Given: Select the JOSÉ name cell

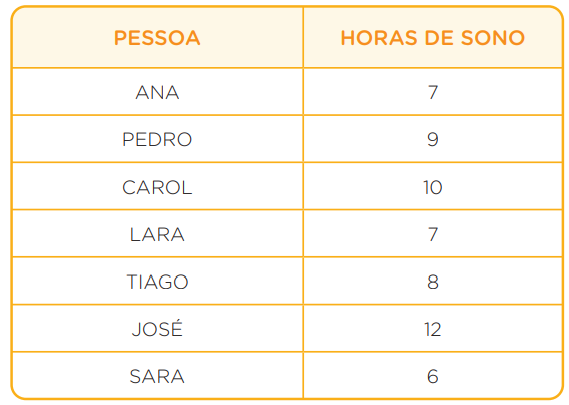Looking at the screenshot, I should [157, 328].
